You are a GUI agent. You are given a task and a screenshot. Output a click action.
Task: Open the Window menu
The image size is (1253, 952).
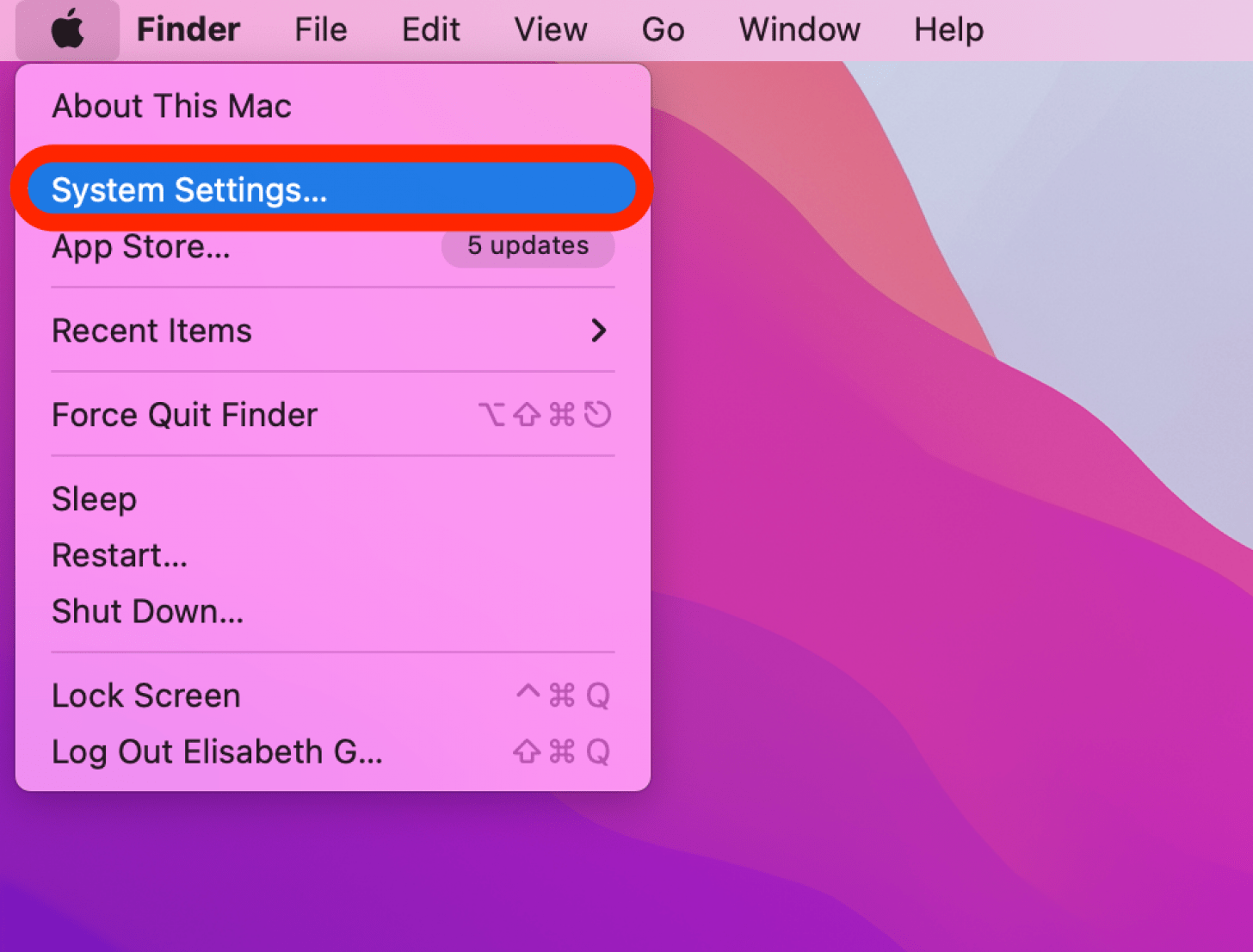(x=799, y=30)
